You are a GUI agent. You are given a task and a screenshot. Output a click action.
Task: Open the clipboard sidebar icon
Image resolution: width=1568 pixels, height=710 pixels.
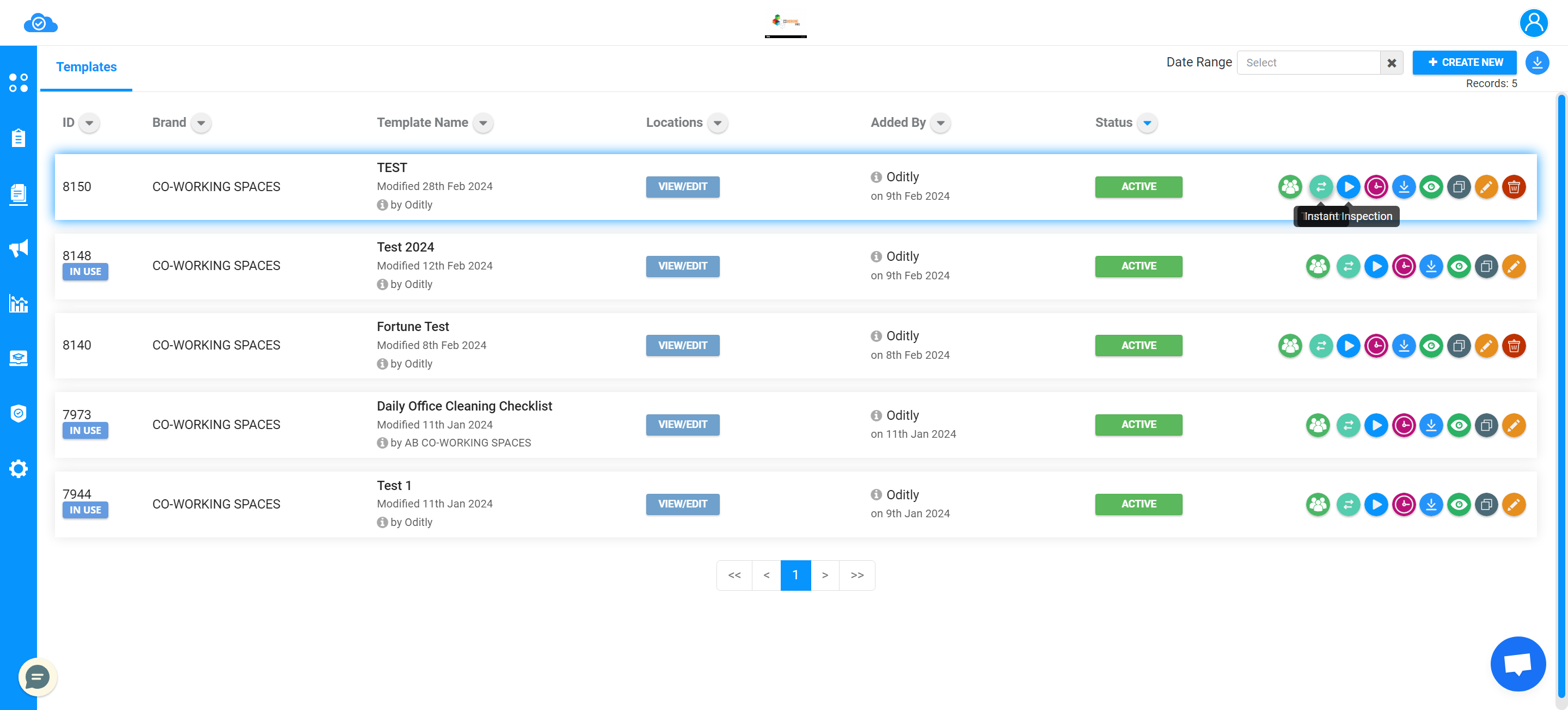(19, 138)
